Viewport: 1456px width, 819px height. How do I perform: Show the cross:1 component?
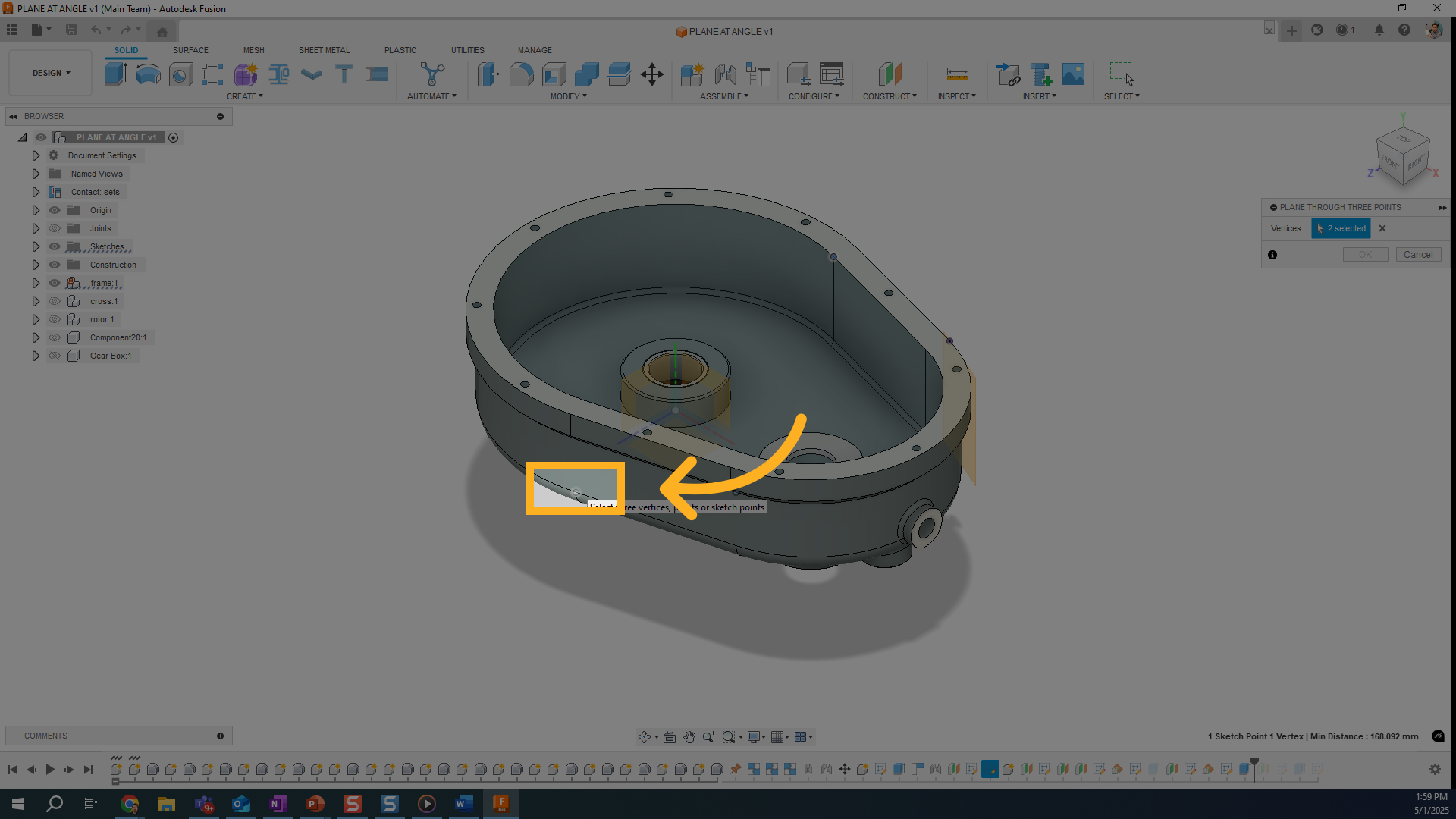(x=55, y=301)
